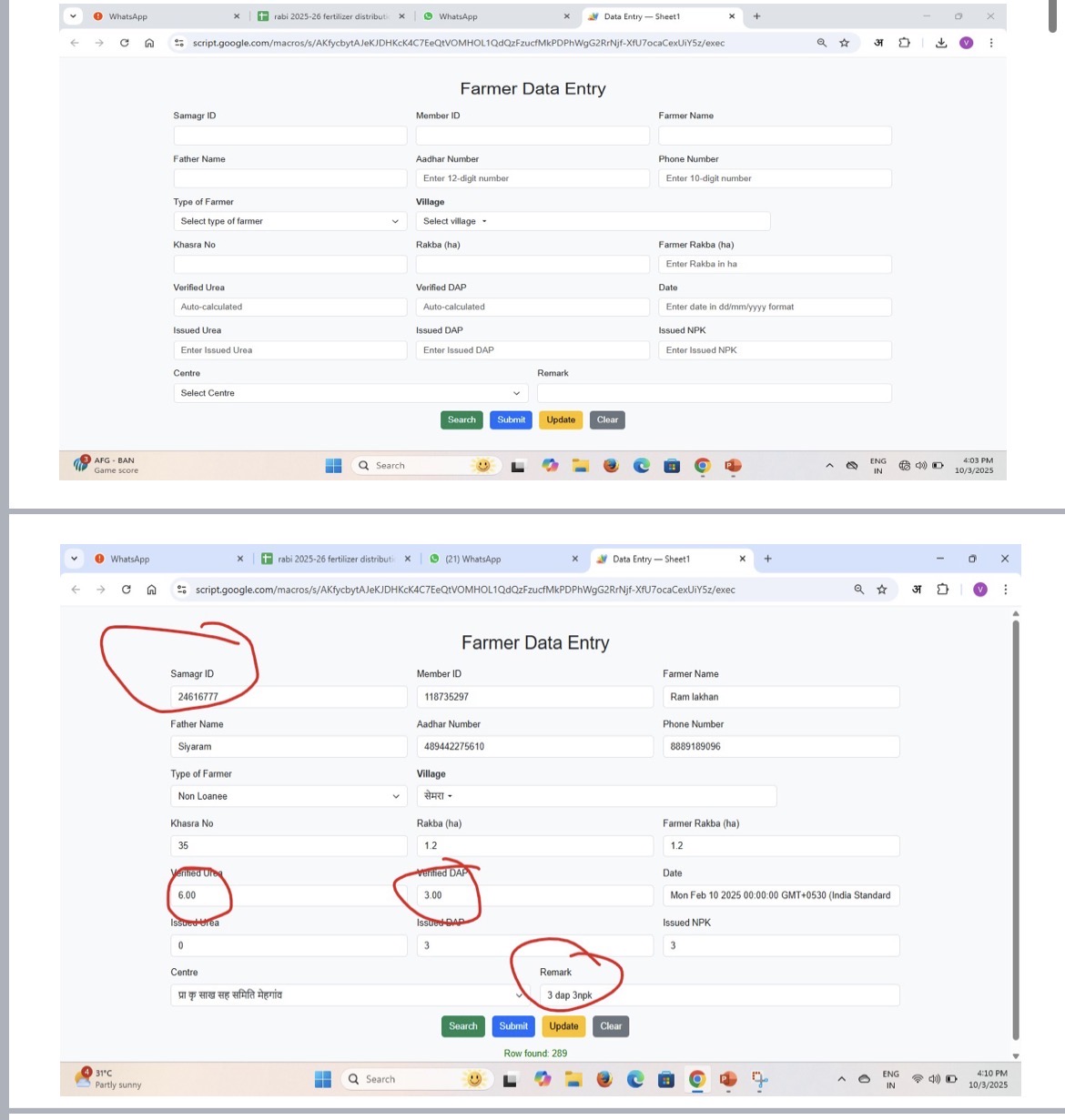Expand the Select Centre dropdown
This screenshot has width=1065, height=1120.
(350, 392)
